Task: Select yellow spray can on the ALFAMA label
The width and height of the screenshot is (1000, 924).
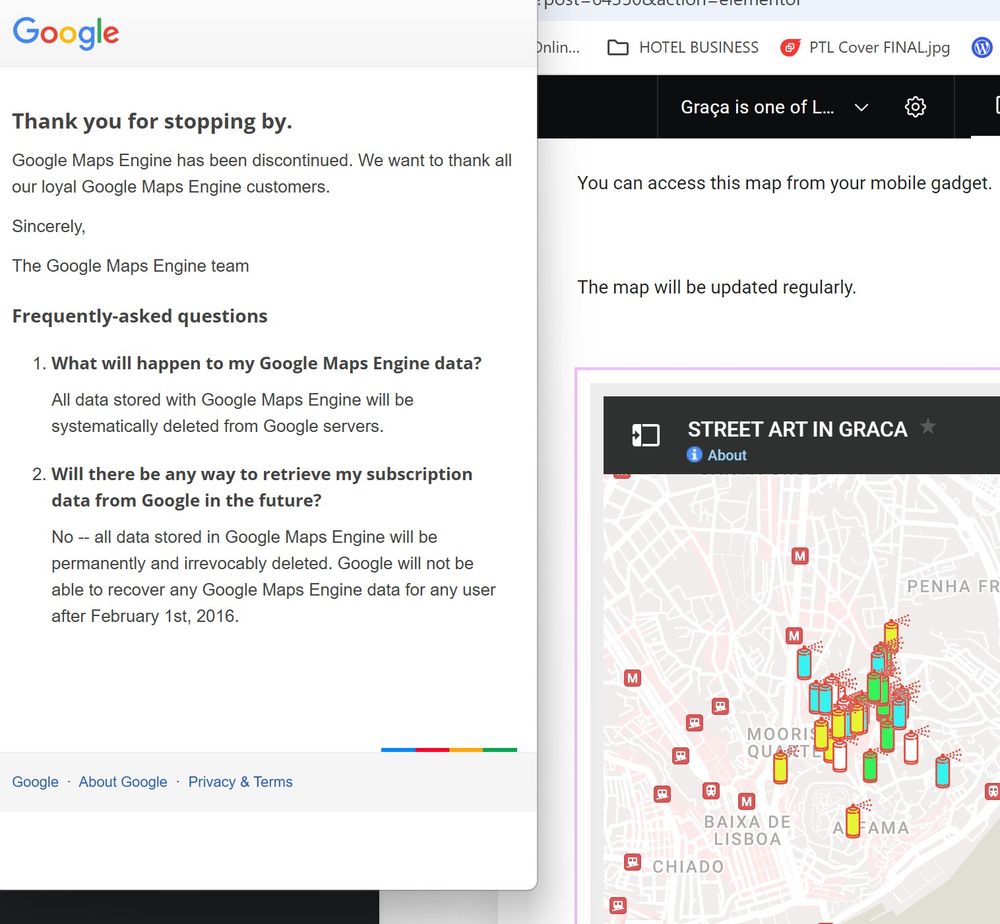Action: pos(853,821)
